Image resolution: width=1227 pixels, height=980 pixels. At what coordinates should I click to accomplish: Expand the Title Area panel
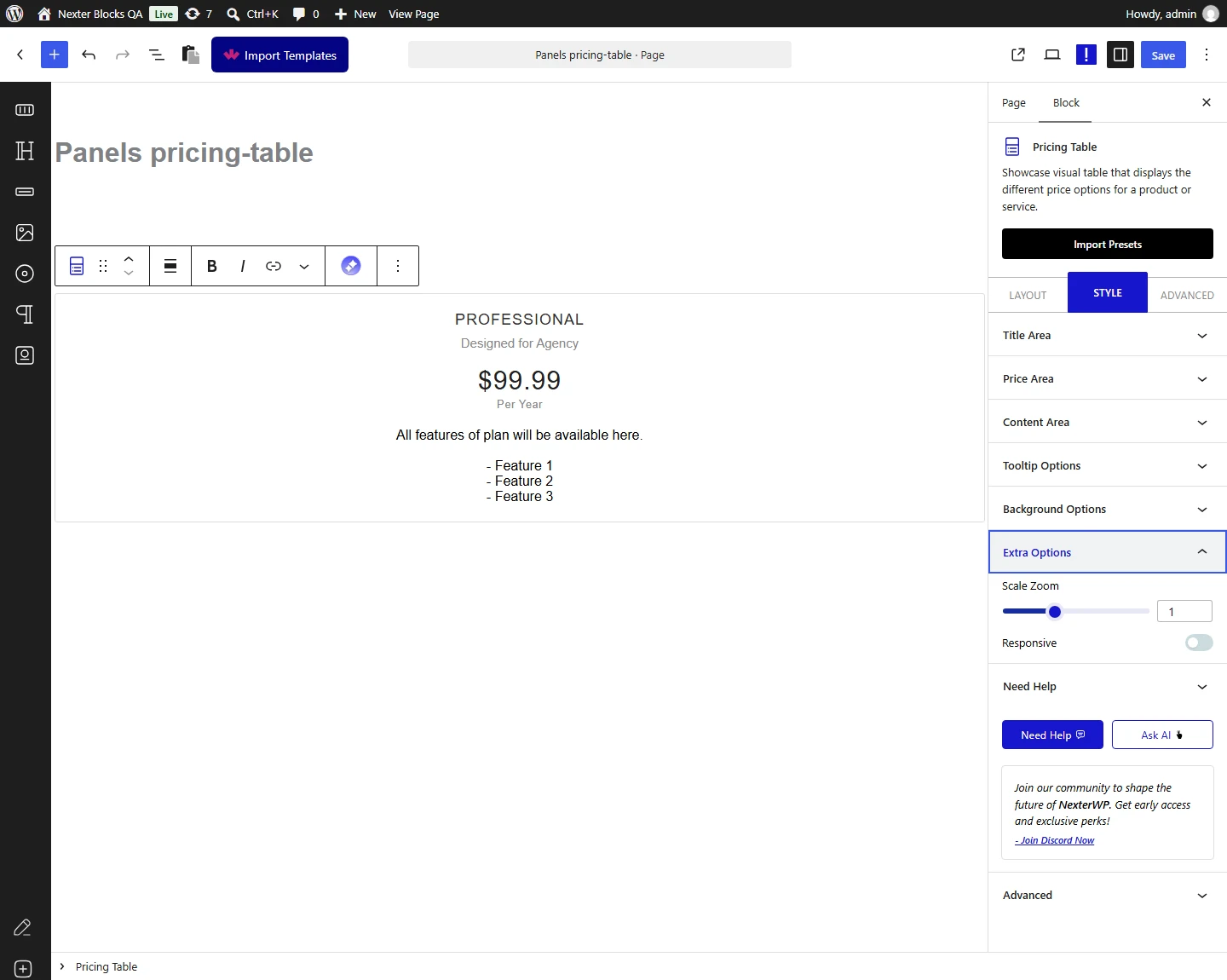point(1108,335)
